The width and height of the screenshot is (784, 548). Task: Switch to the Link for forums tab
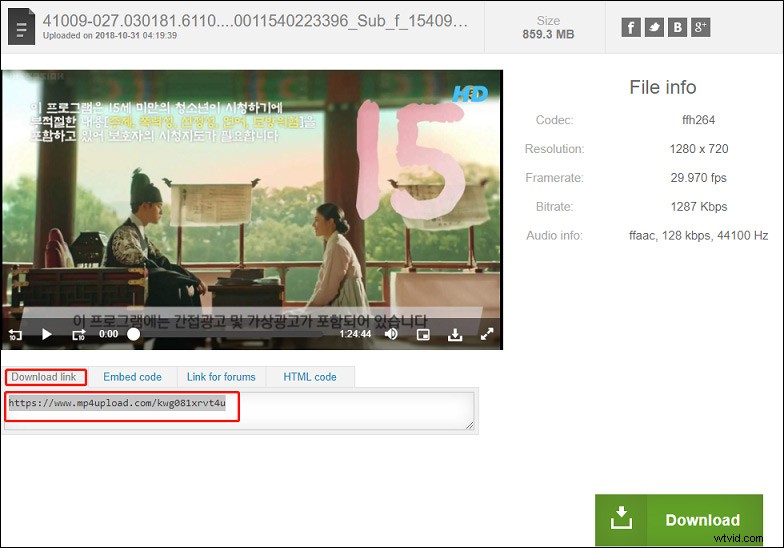point(221,377)
